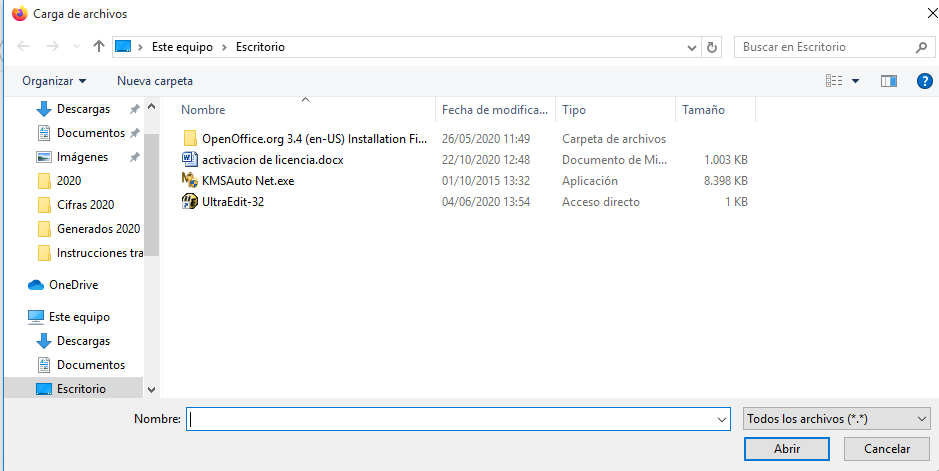
Task: Click the size value '8.398 KB'
Action: pyautogui.click(x=726, y=181)
